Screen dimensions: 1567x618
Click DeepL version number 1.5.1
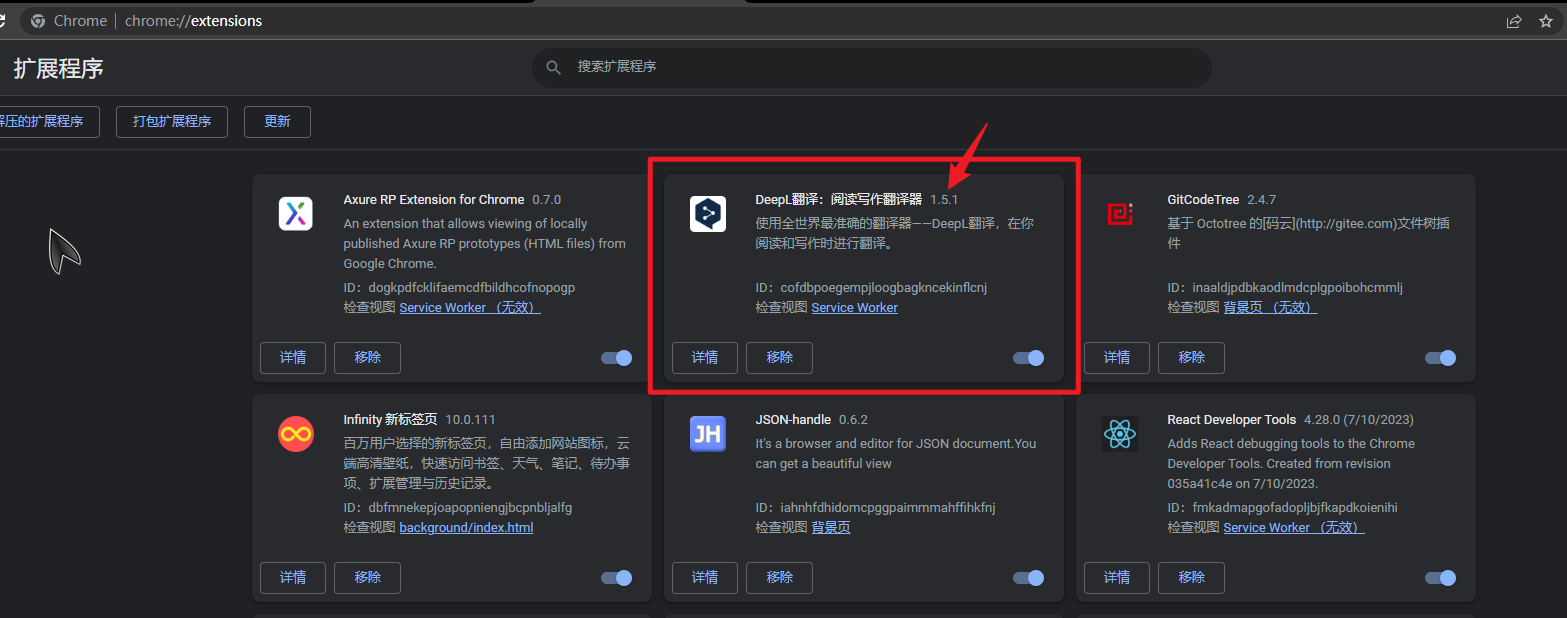[x=944, y=200]
